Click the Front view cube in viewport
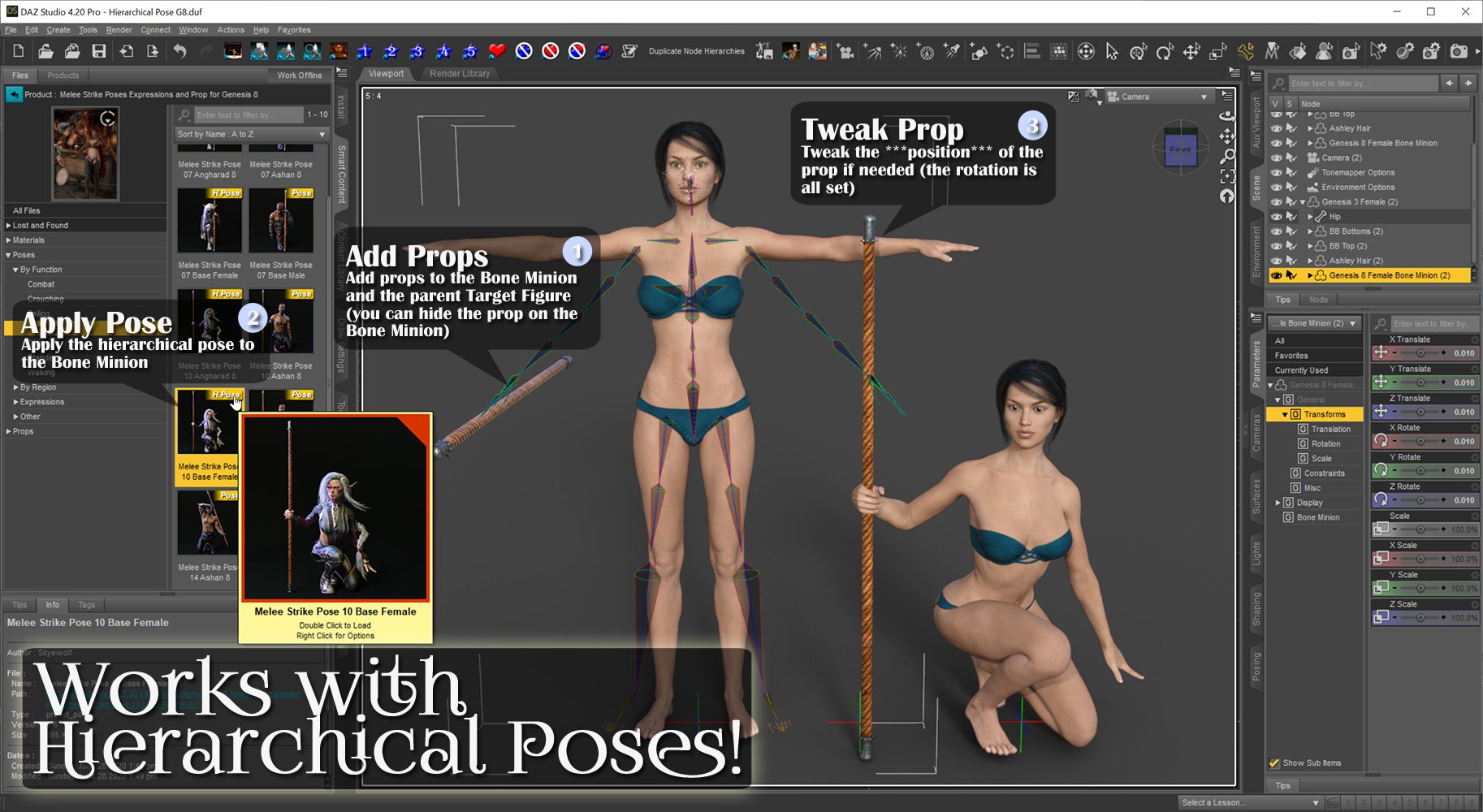1483x812 pixels. (x=1180, y=149)
